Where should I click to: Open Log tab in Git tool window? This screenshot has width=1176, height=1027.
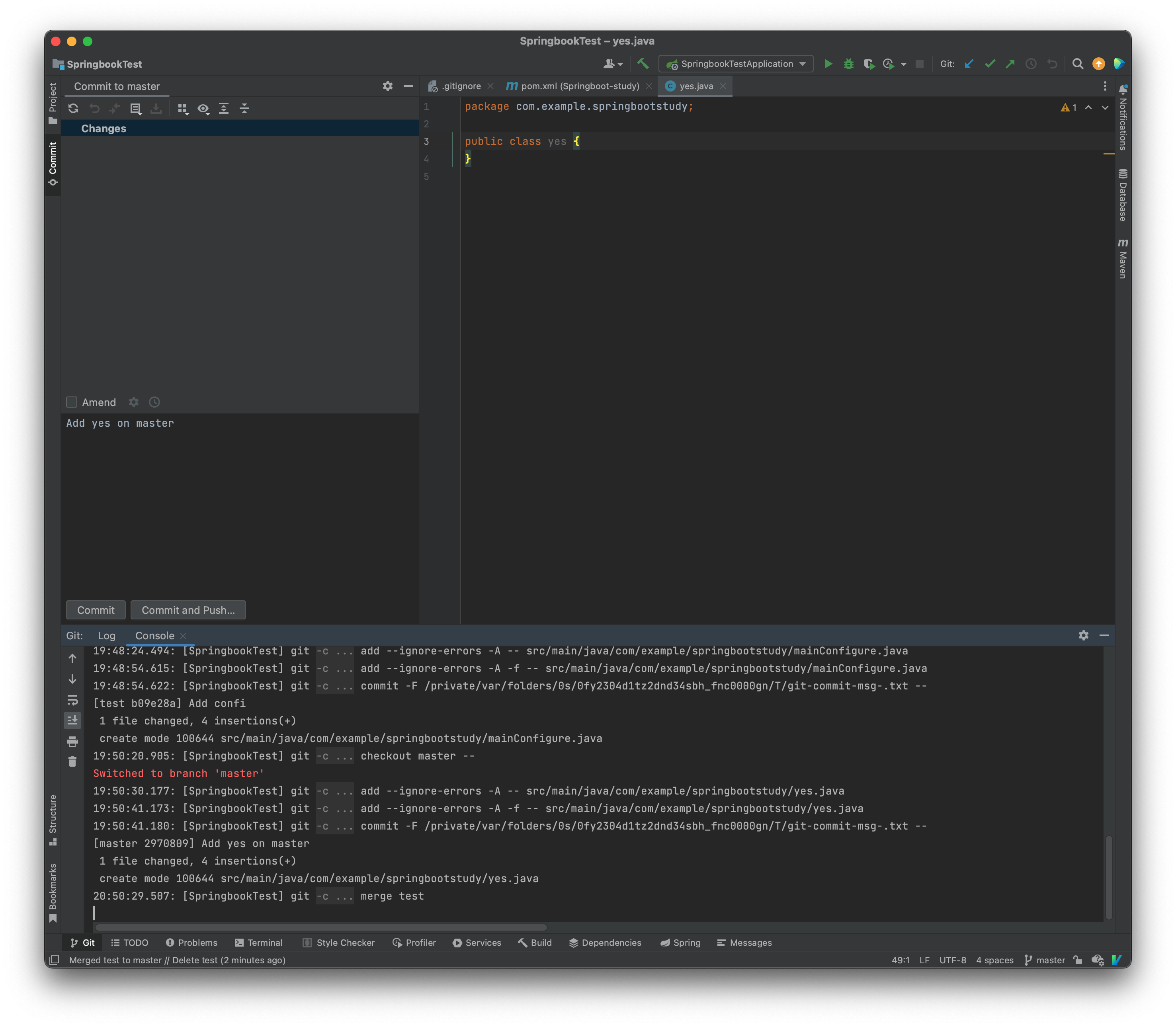(x=107, y=636)
